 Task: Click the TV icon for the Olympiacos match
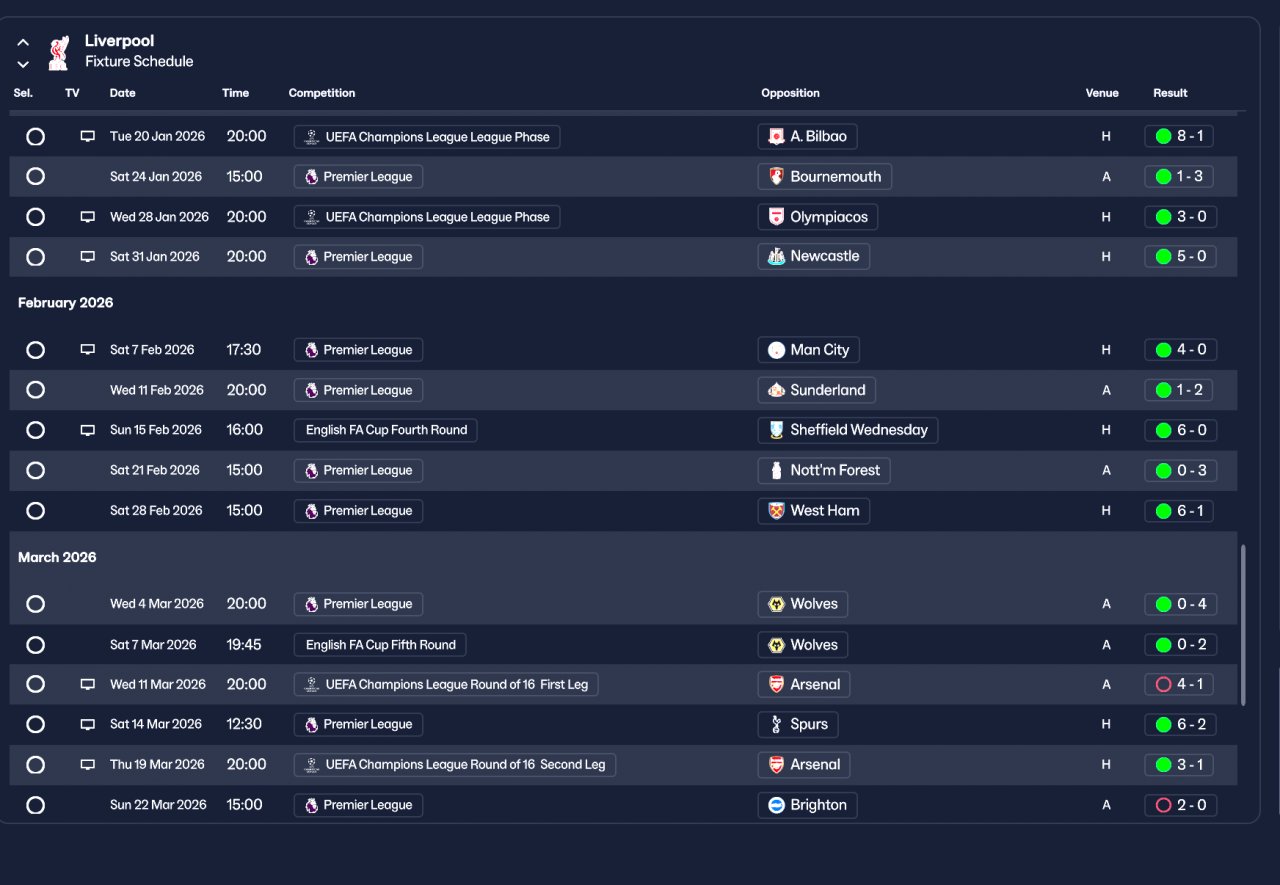coord(88,217)
